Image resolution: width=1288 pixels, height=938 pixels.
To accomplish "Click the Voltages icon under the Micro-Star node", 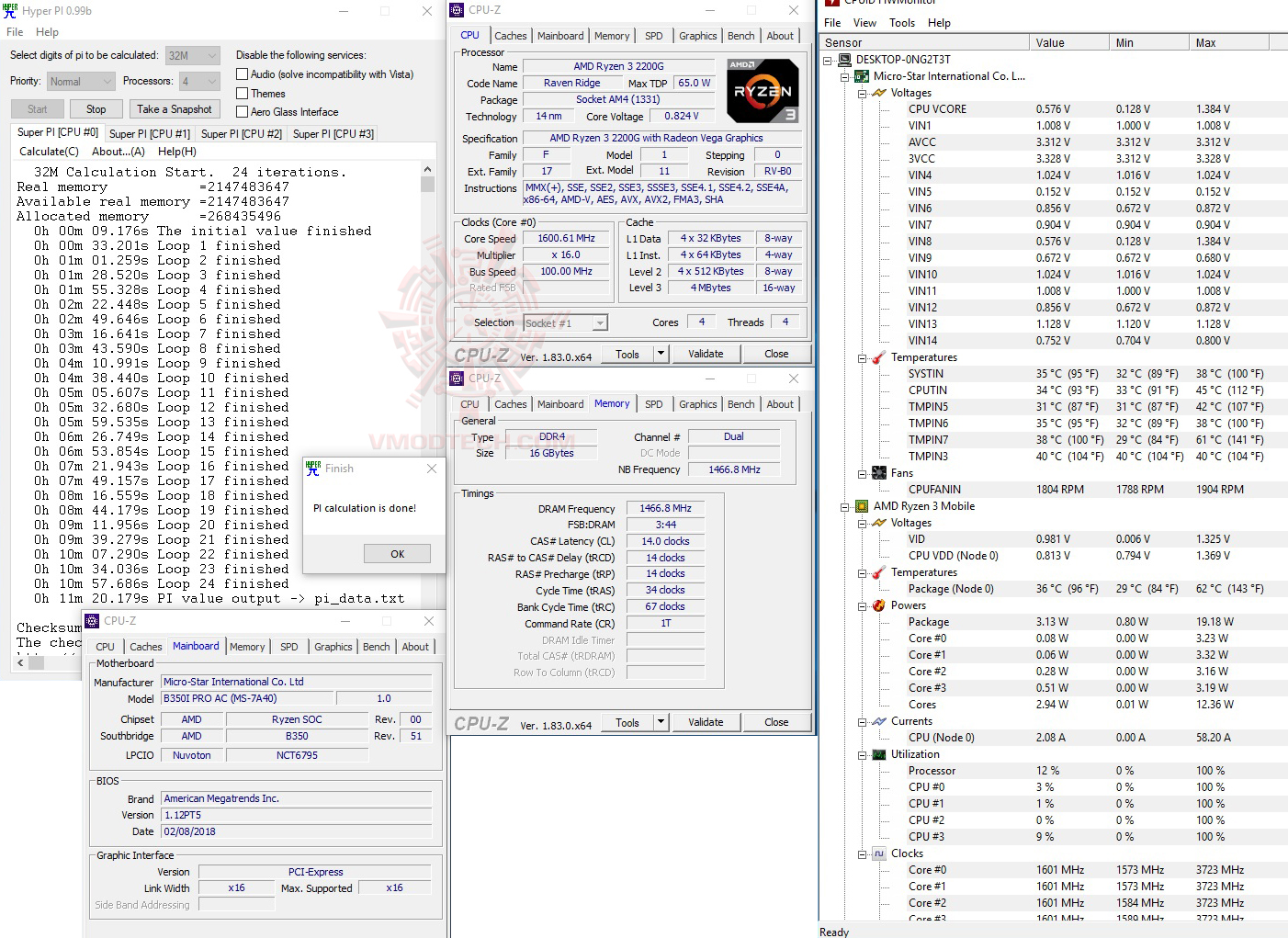I will pyautogui.click(x=879, y=93).
